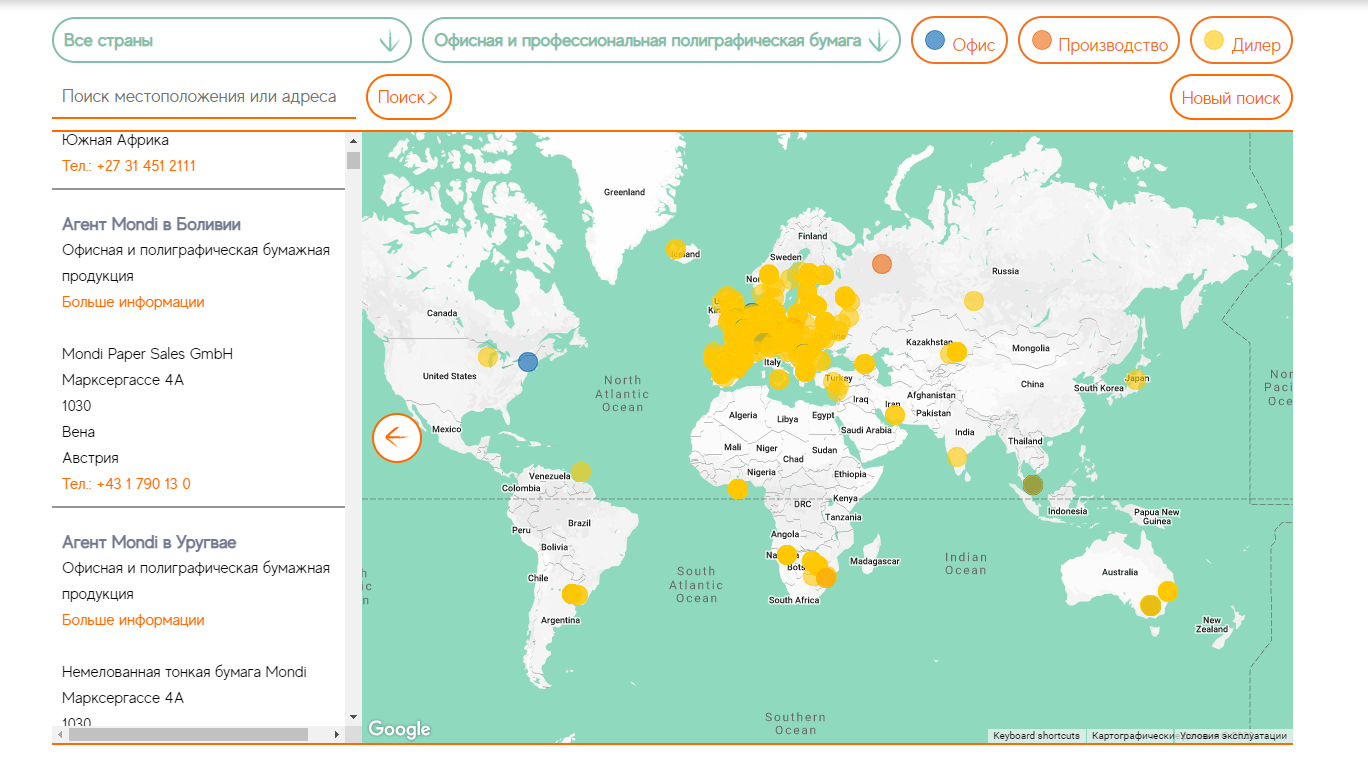Click the "Новый поиск" button

(x=1231, y=98)
